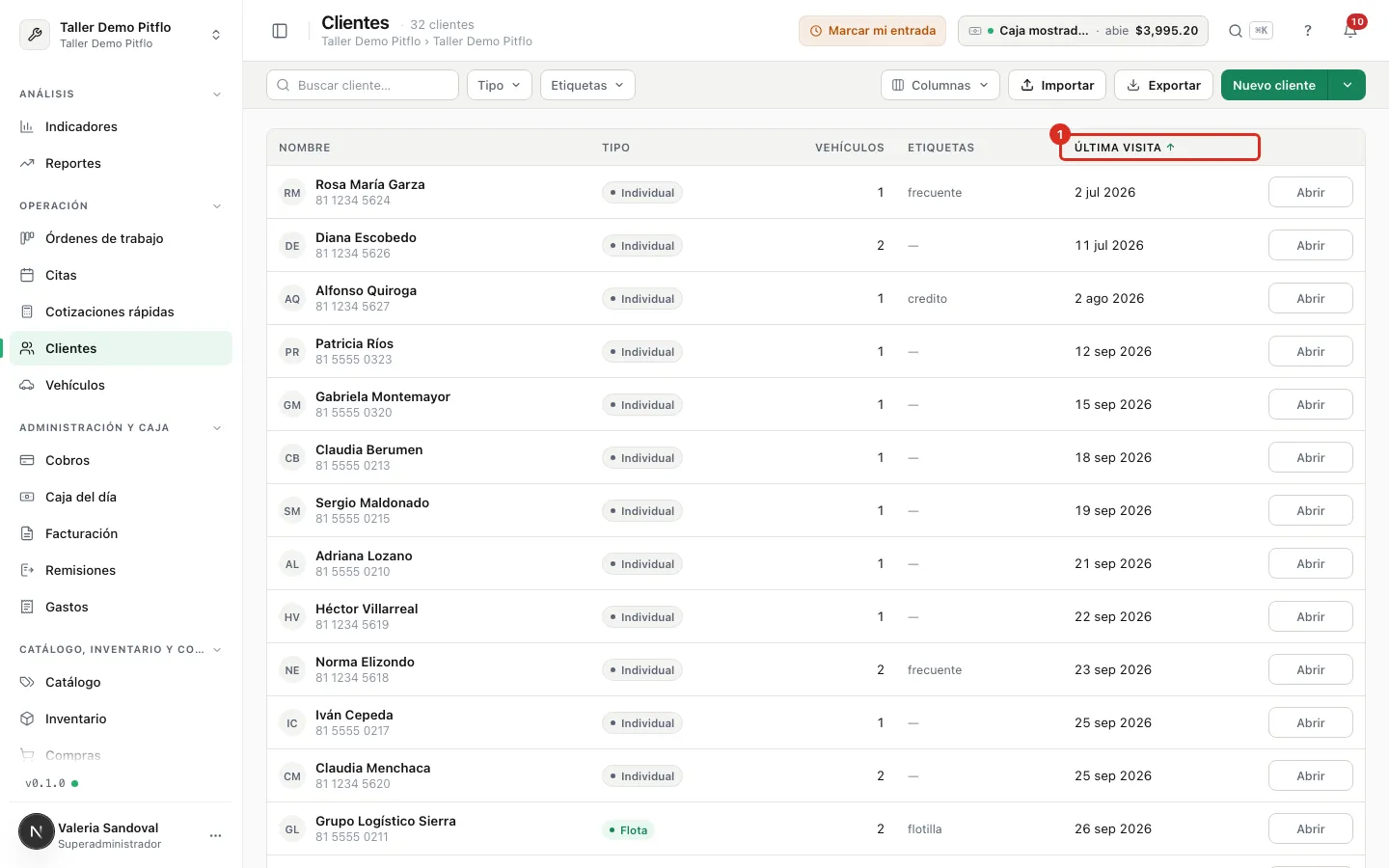The width and height of the screenshot is (1389, 868).
Task: Click Valeria Sandoval's profile avatar
Action: click(37, 831)
